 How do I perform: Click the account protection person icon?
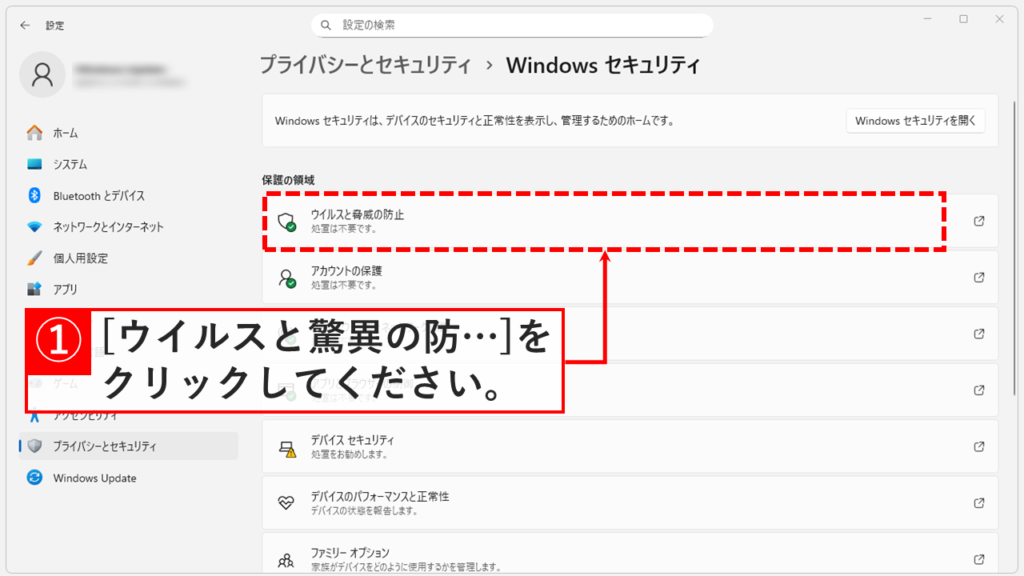tap(287, 275)
